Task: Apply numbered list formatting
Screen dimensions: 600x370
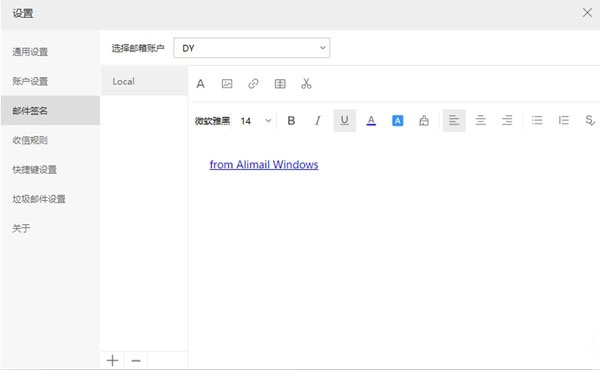Action: (x=564, y=121)
